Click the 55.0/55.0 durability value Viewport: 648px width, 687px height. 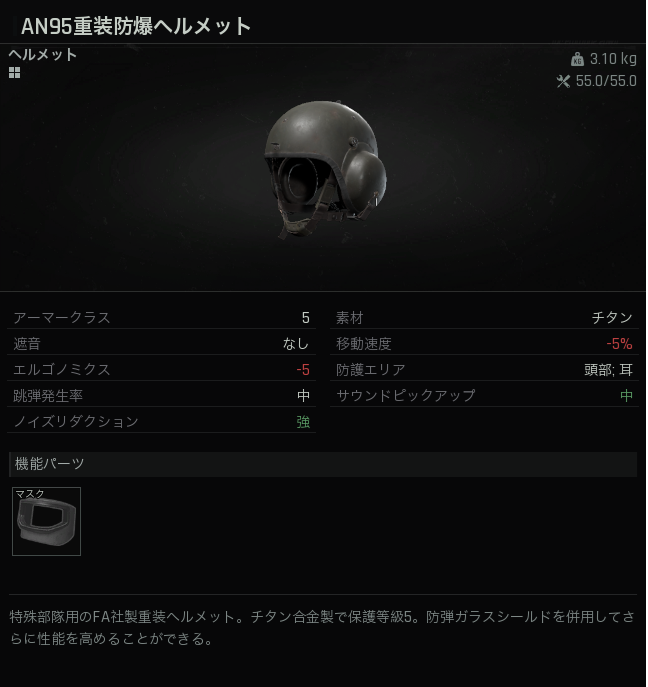(x=607, y=81)
